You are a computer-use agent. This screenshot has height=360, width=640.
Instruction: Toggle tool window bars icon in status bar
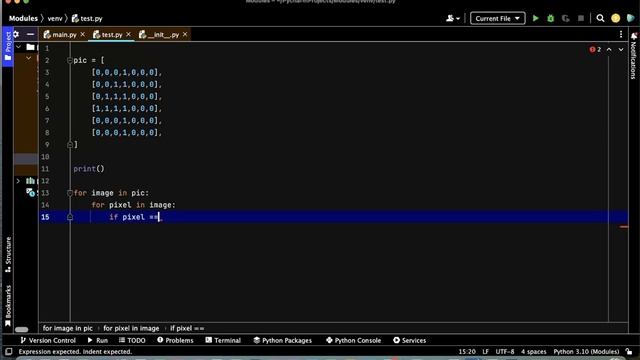click(9, 351)
